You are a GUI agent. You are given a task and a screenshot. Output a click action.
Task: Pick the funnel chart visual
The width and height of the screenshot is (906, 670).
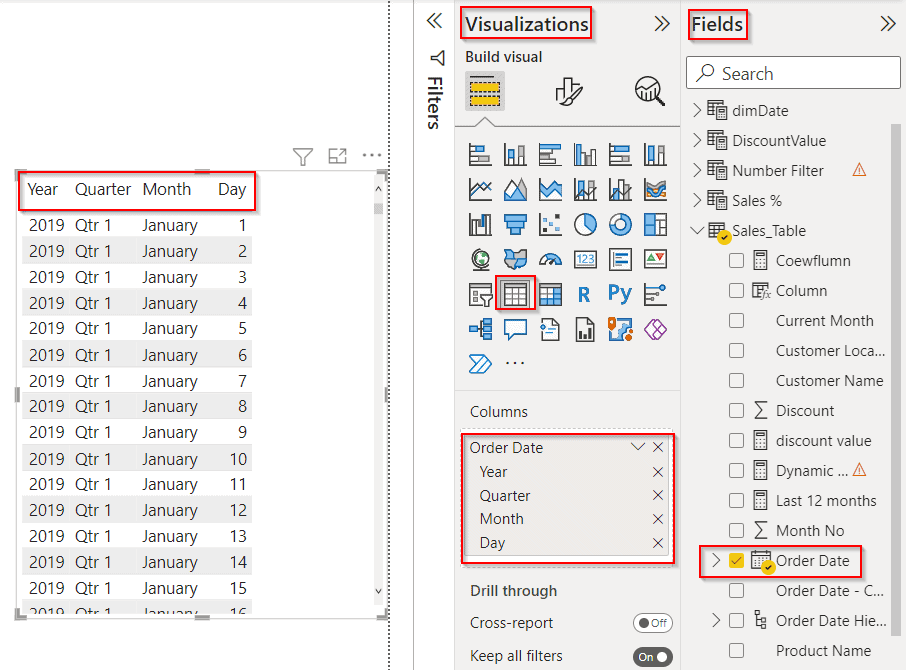coord(515,225)
